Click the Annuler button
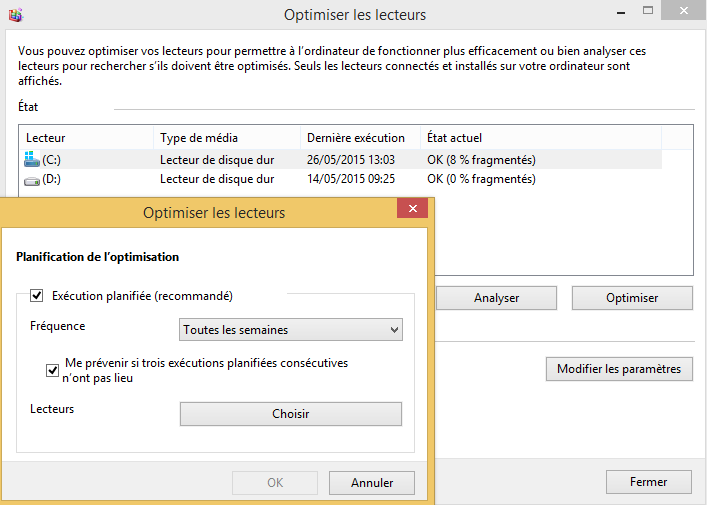 coord(372,483)
